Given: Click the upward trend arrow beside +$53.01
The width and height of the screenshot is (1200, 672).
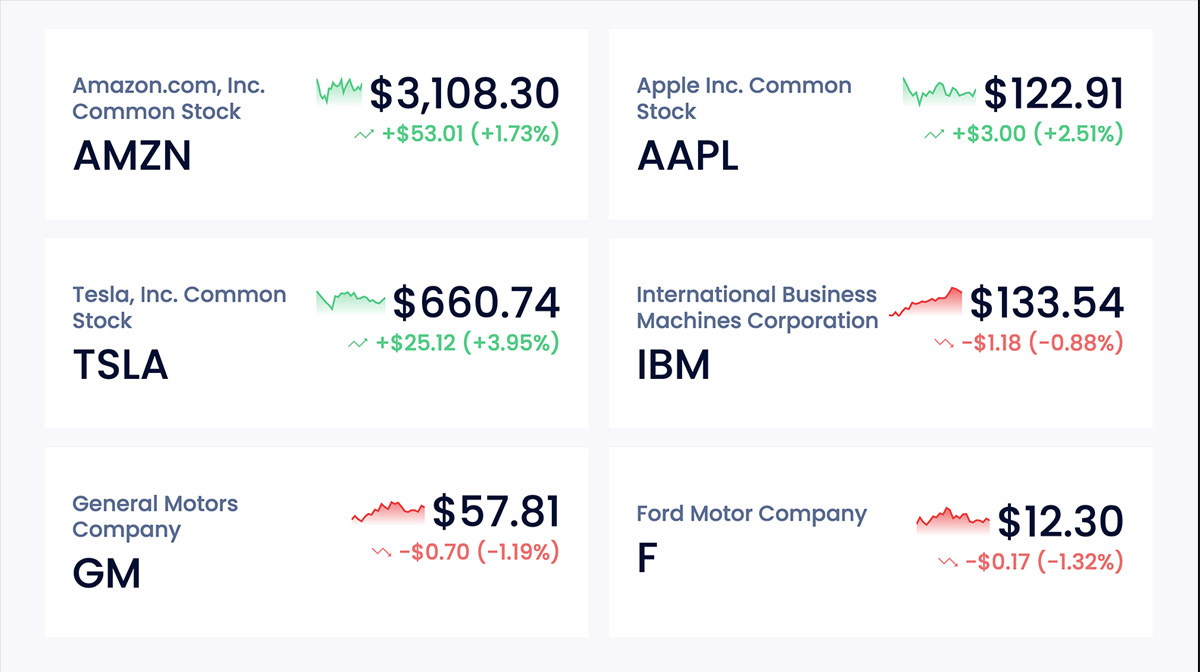Looking at the screenshot, I should [x=362, y=133].
